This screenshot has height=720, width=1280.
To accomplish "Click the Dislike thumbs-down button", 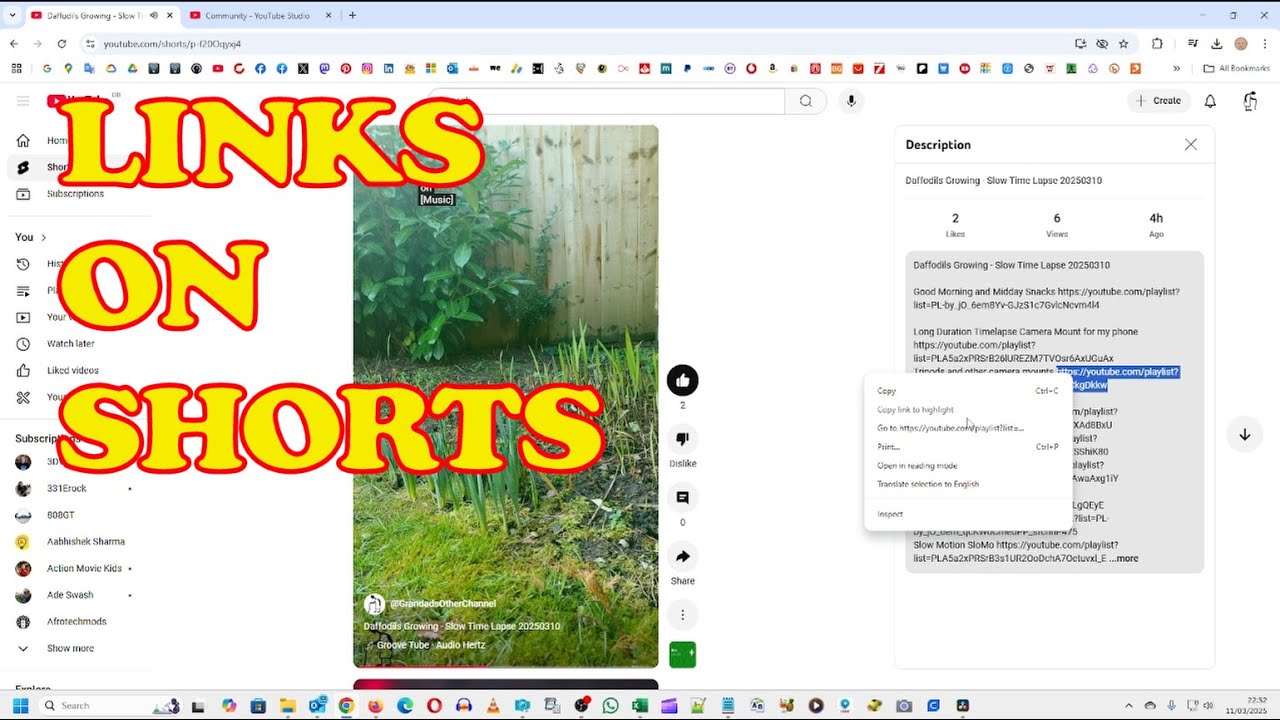I will 682,439.
